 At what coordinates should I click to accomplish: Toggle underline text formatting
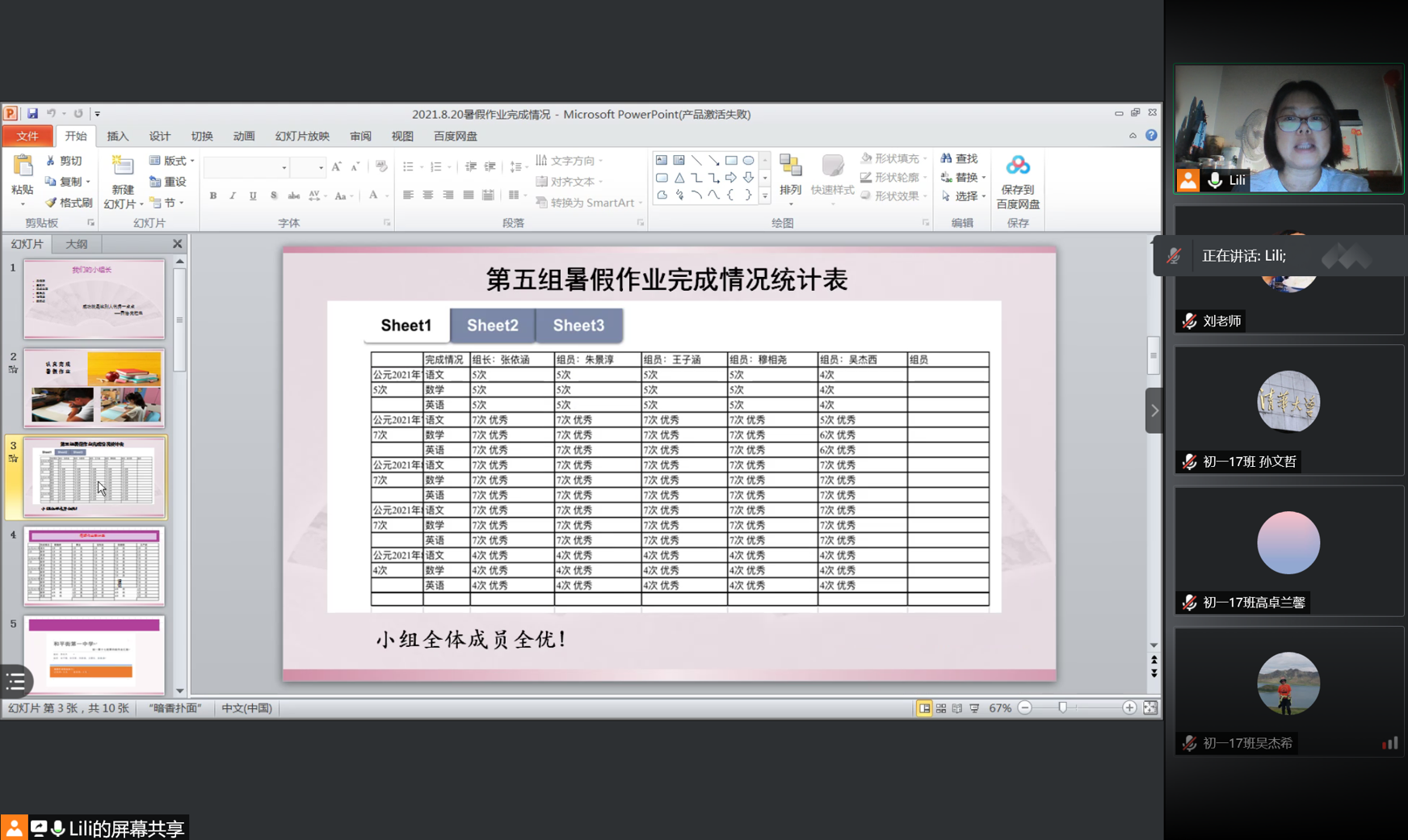(x=253, y=195)
